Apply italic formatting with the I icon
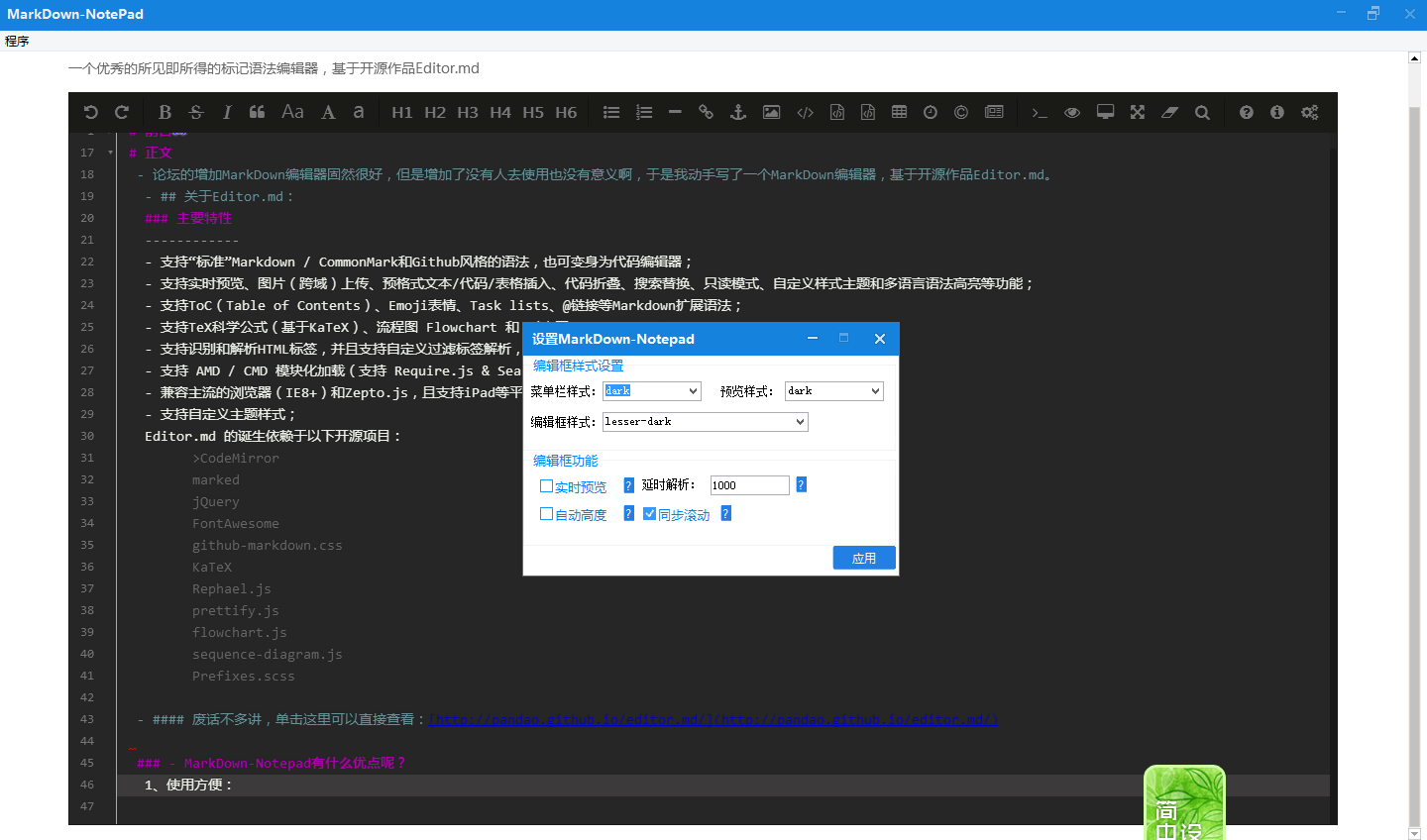The width and height of the screenshot is (1427, 840). (226, 112)
